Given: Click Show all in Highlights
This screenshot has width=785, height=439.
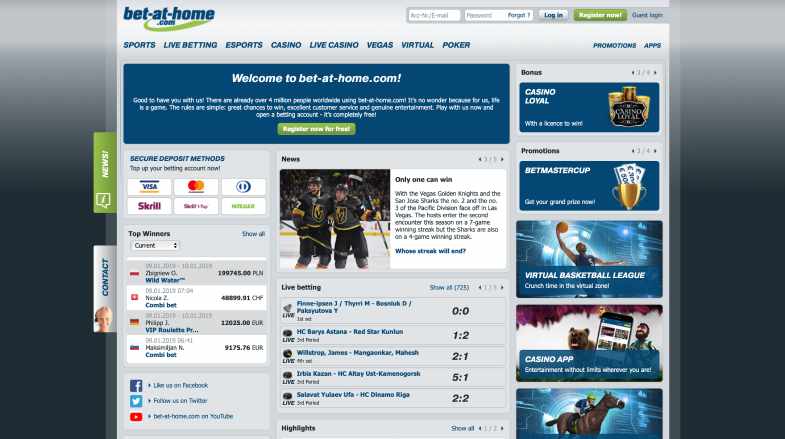Looking at the screenshot, I should click(462, 428).
